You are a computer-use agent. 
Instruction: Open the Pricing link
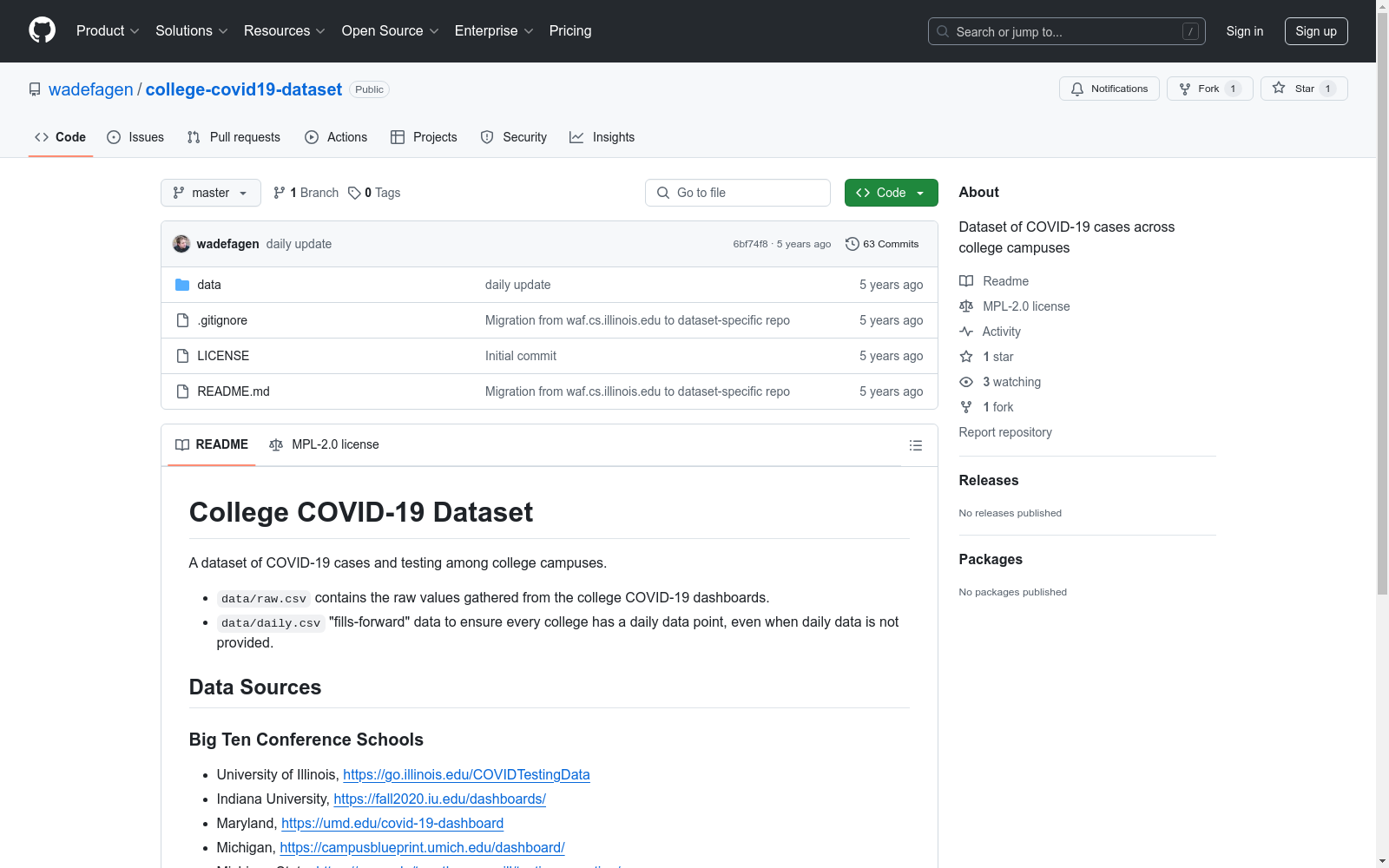[x=570, y=30]
